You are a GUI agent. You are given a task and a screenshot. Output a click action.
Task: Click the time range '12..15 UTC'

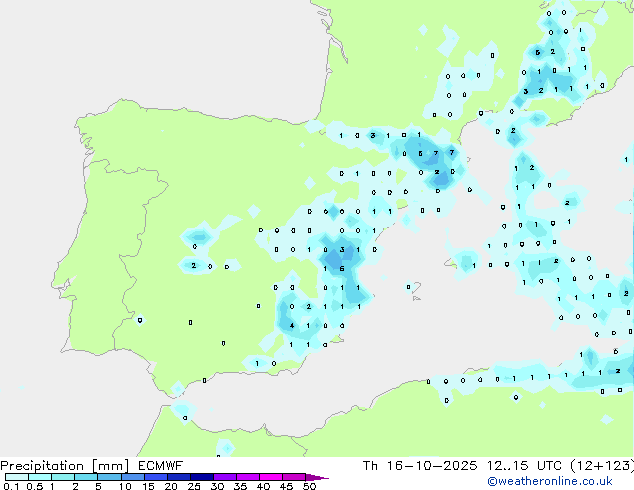(524, 466)
